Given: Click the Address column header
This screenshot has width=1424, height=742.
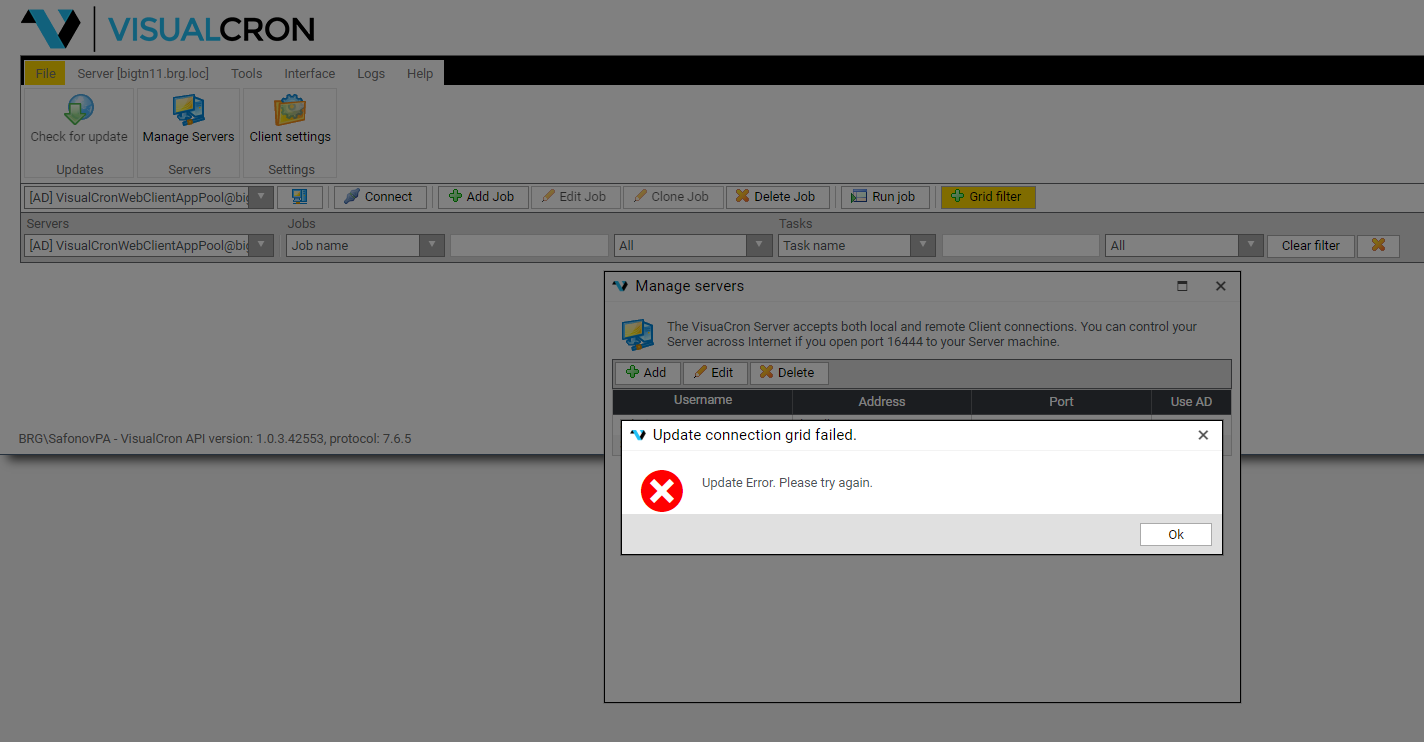Looking at the screenshot, I should click(x=882, y=402).
